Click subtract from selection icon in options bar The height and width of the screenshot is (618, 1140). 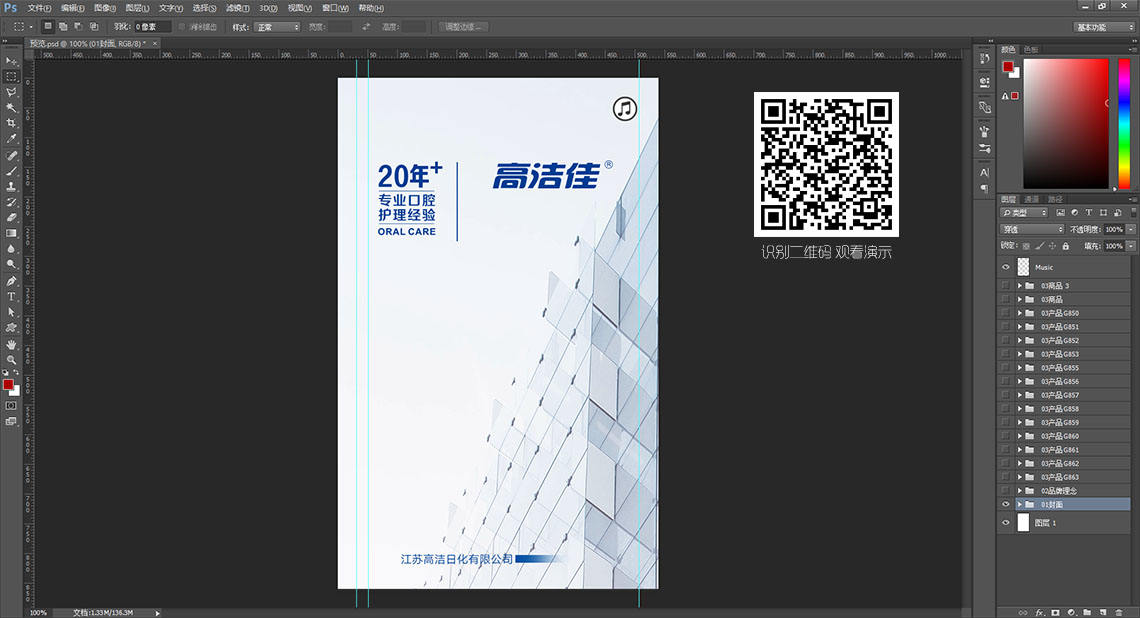click(x=79, y=27)
